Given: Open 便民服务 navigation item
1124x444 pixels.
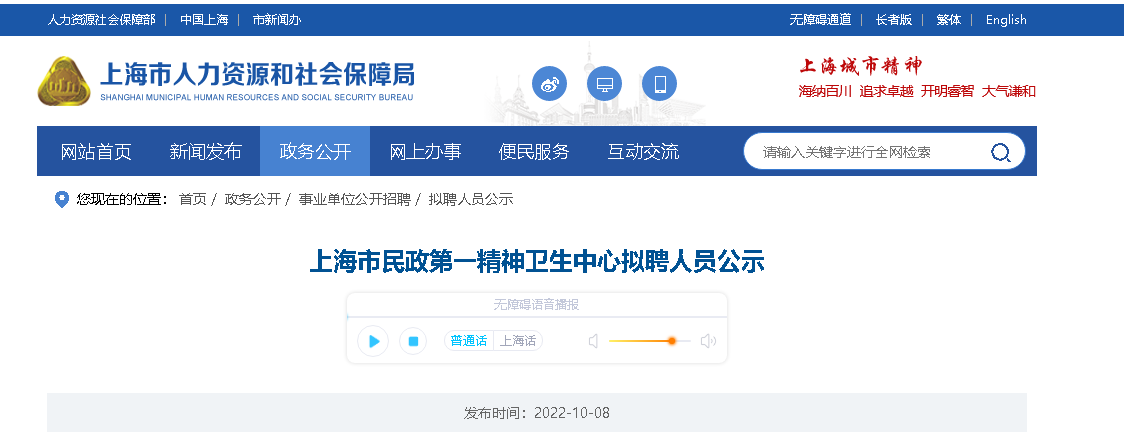Looking at the screenshot, I should tap(534, 151).
